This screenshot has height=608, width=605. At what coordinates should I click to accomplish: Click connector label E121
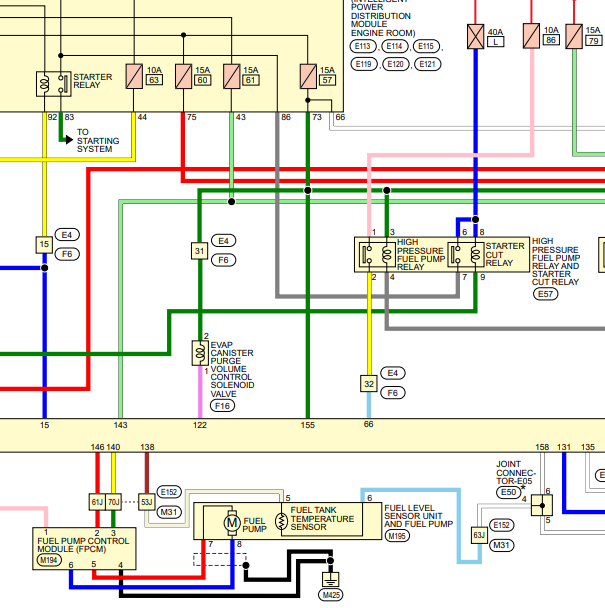(x=427, y=64)
